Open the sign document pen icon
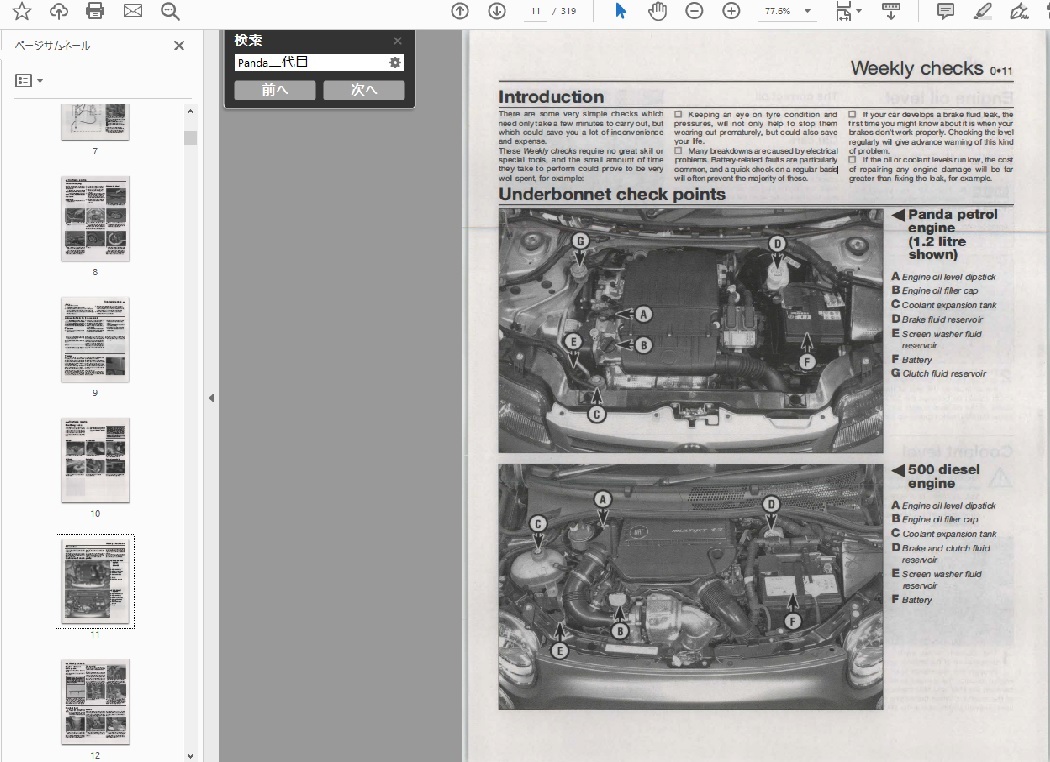Screen dimensions: 1050x762 [1019, 11]
